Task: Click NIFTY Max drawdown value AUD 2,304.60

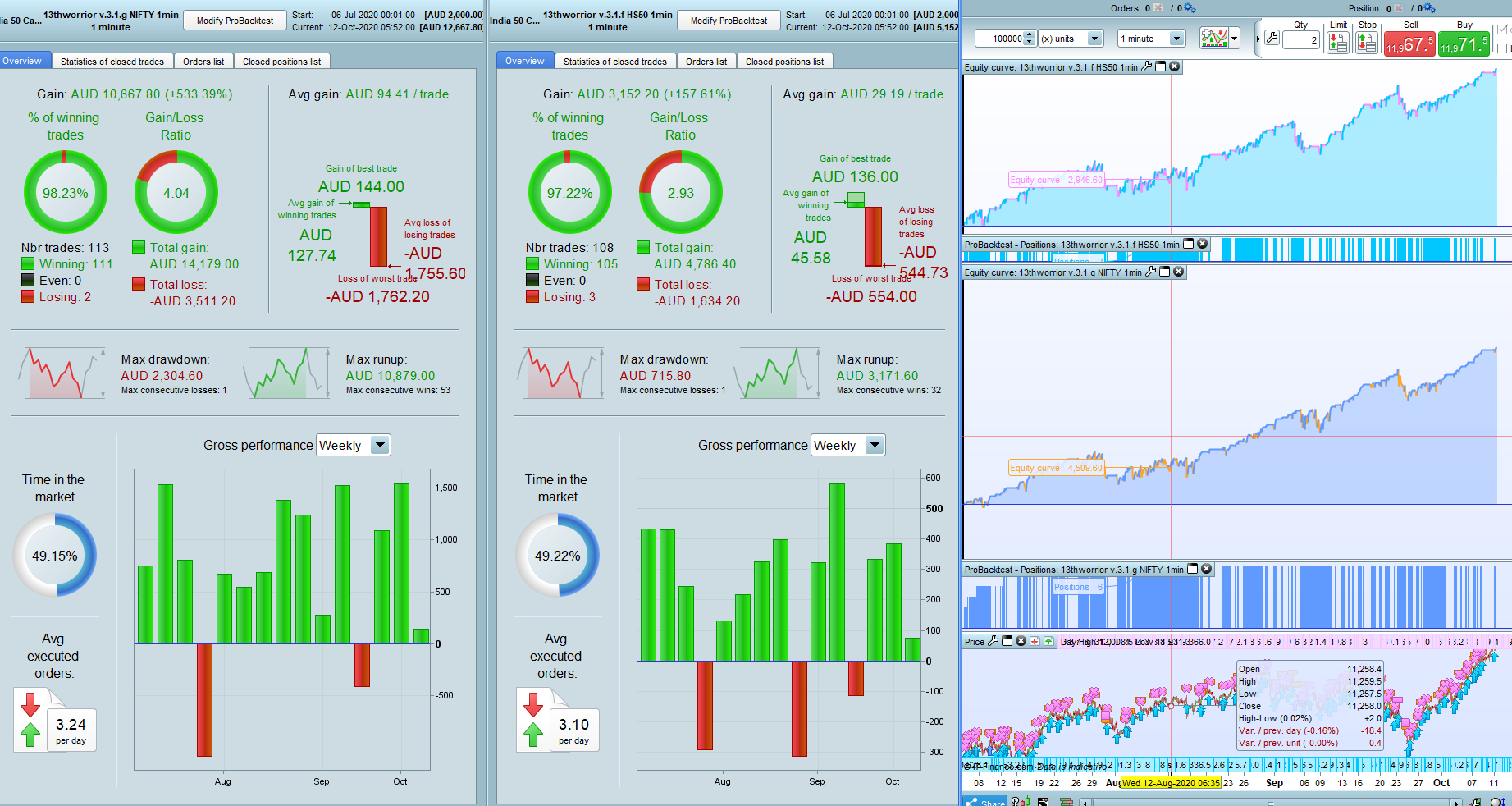Action: [162, 375]
